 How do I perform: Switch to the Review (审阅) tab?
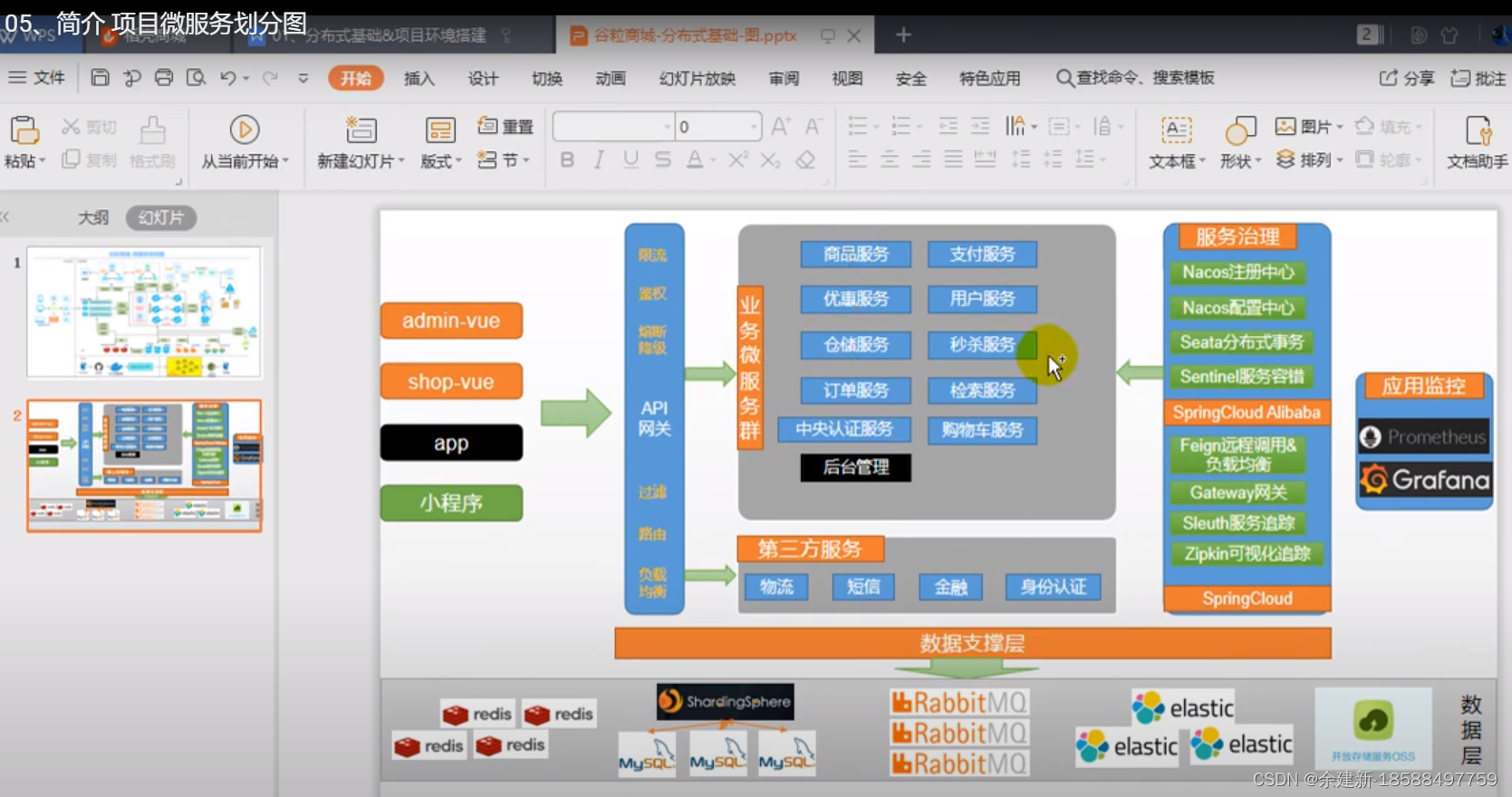tap(784, 79)
